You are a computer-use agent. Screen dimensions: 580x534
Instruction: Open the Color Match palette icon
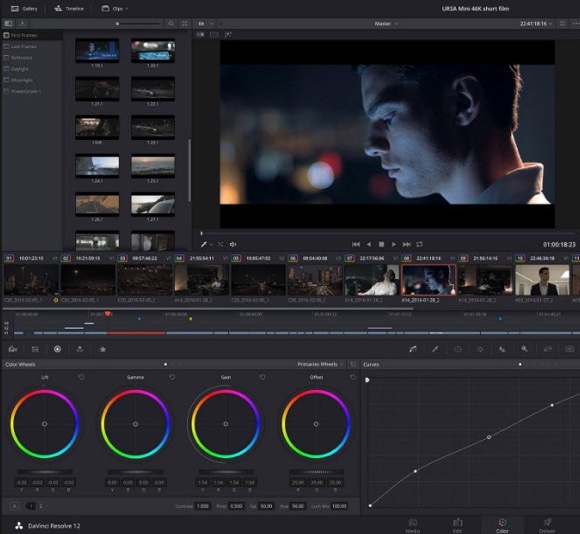[x=35, y=349]
